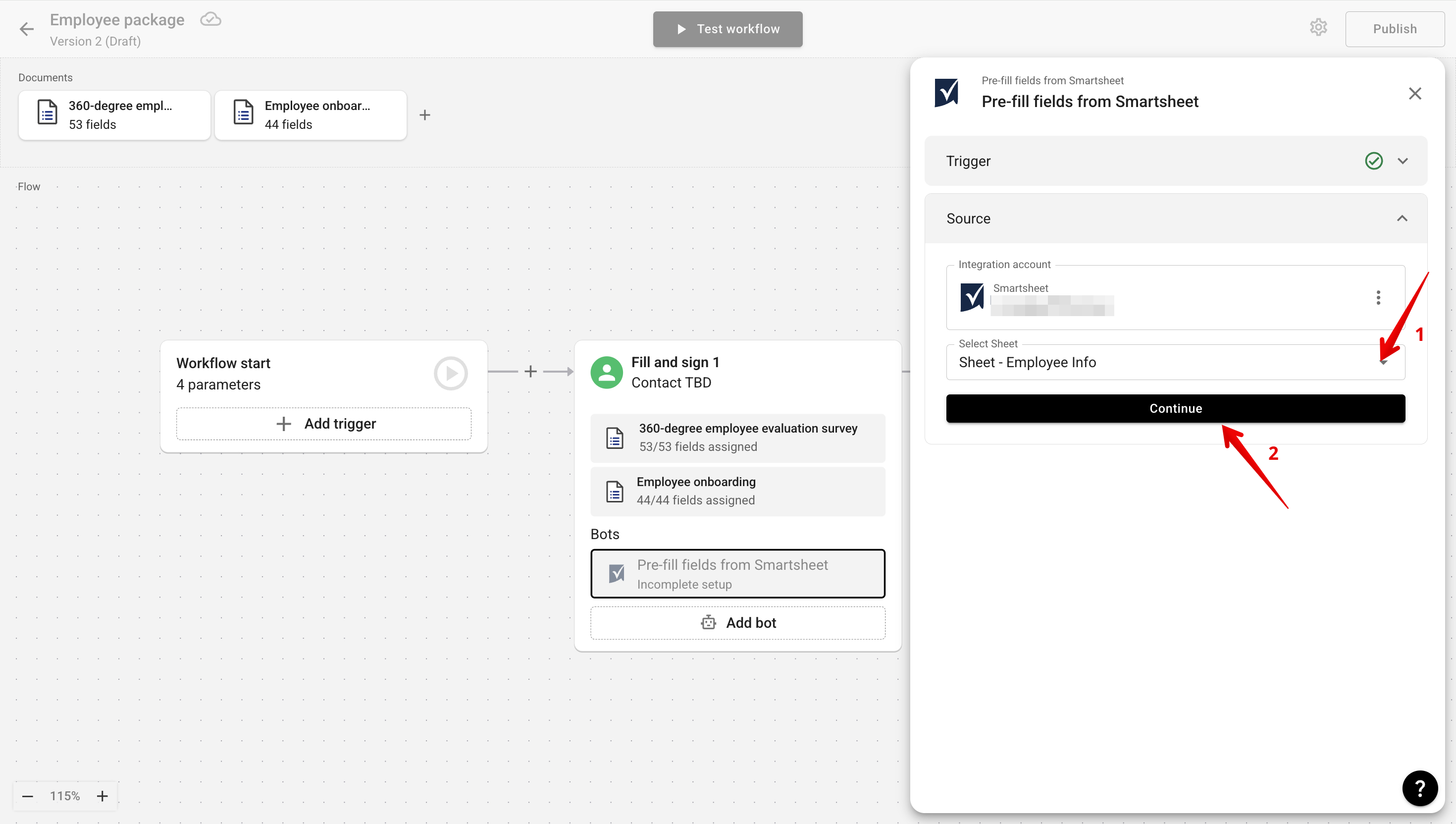Screen dimensions: 1456x824
Task: Run the Workflow start play icon
Action: pyautogui.click(x=451, y=374)
